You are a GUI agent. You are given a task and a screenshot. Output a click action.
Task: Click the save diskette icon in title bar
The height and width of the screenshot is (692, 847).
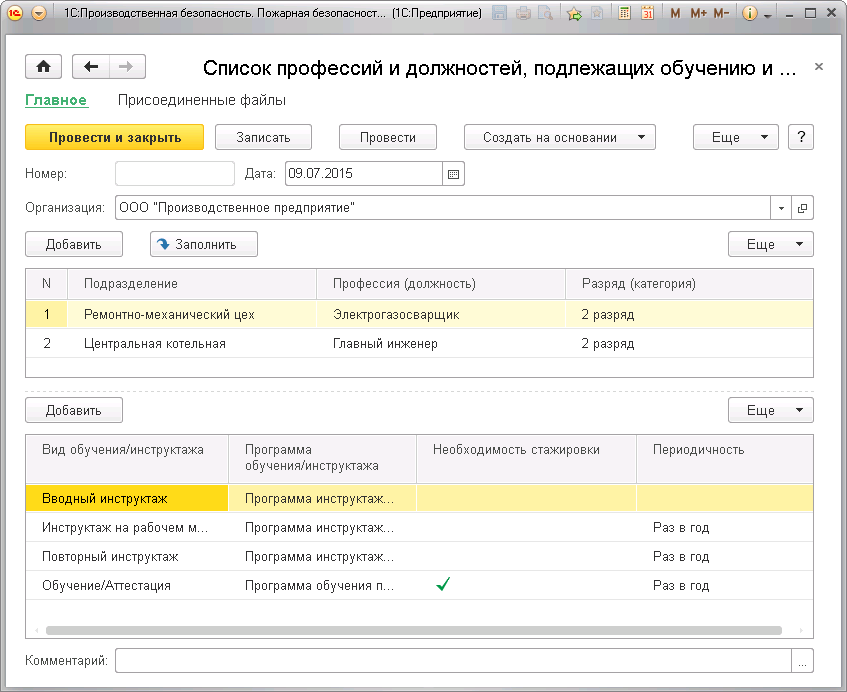[x=500, y=13]
